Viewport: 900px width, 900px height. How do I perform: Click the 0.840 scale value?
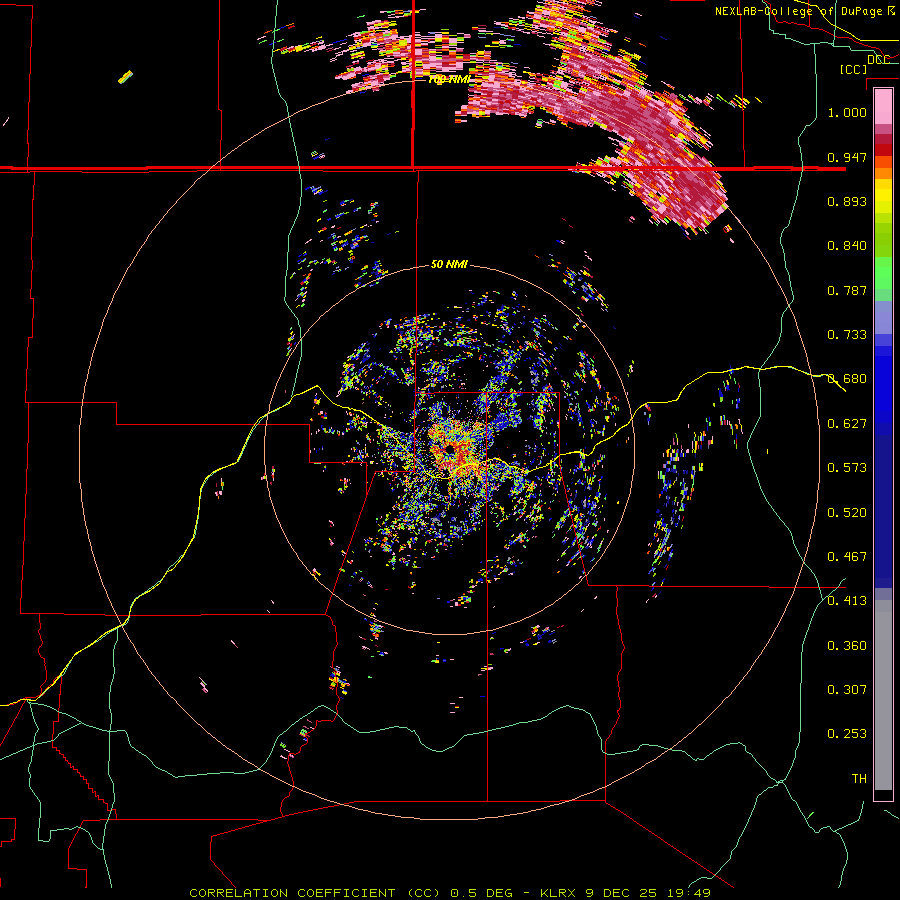[x=847, y=246]
